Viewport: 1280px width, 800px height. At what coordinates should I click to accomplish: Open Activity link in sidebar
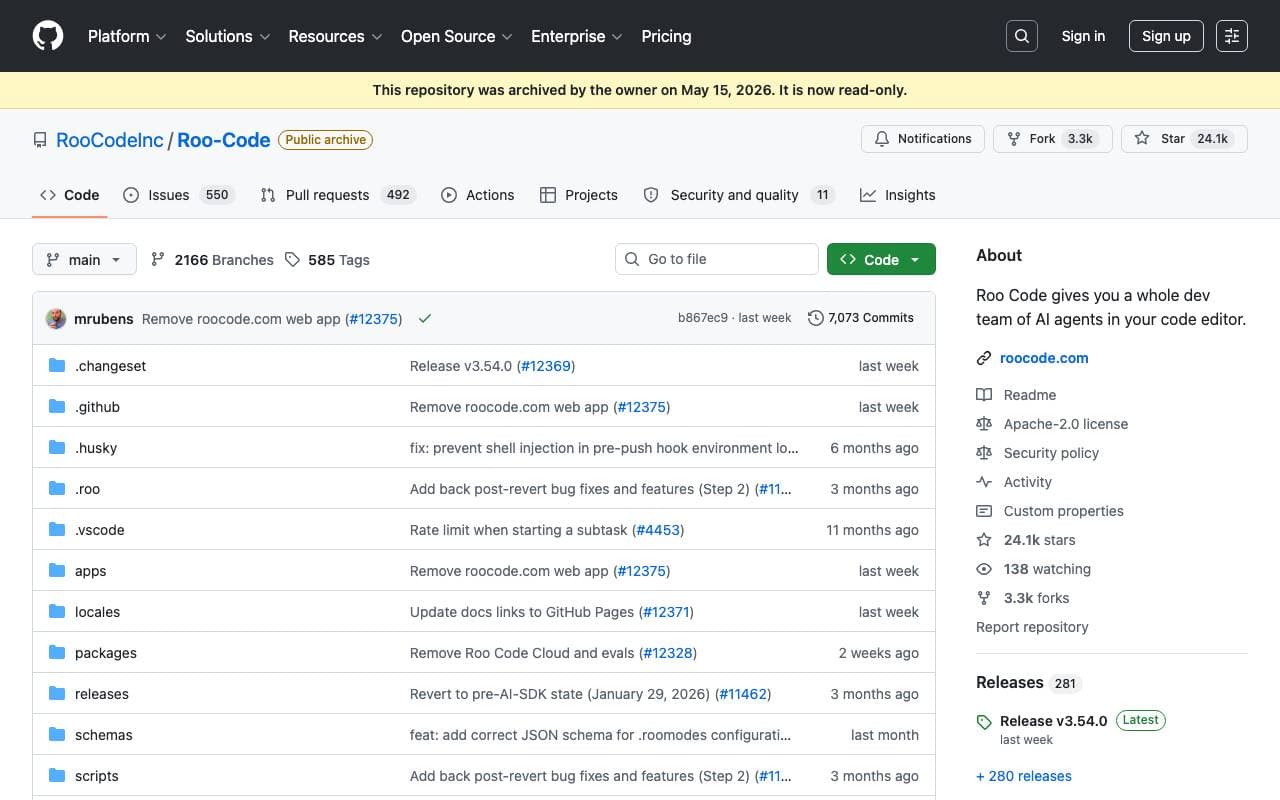coord(1028,482)
